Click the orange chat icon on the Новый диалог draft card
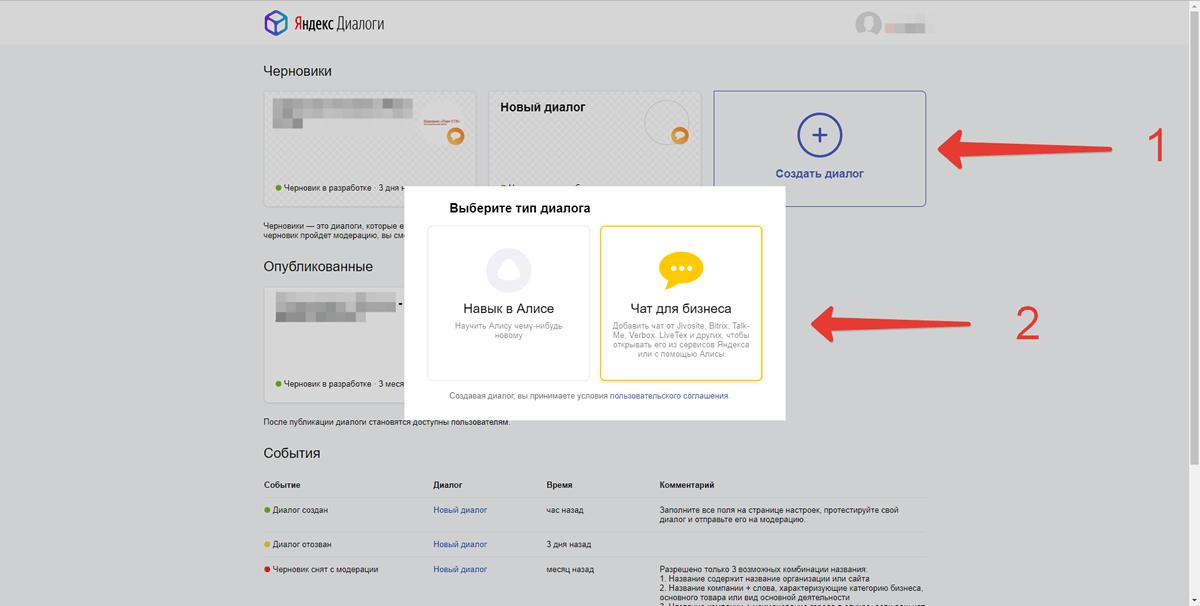This screenshot has height=606, width=1200. (680, 135)
